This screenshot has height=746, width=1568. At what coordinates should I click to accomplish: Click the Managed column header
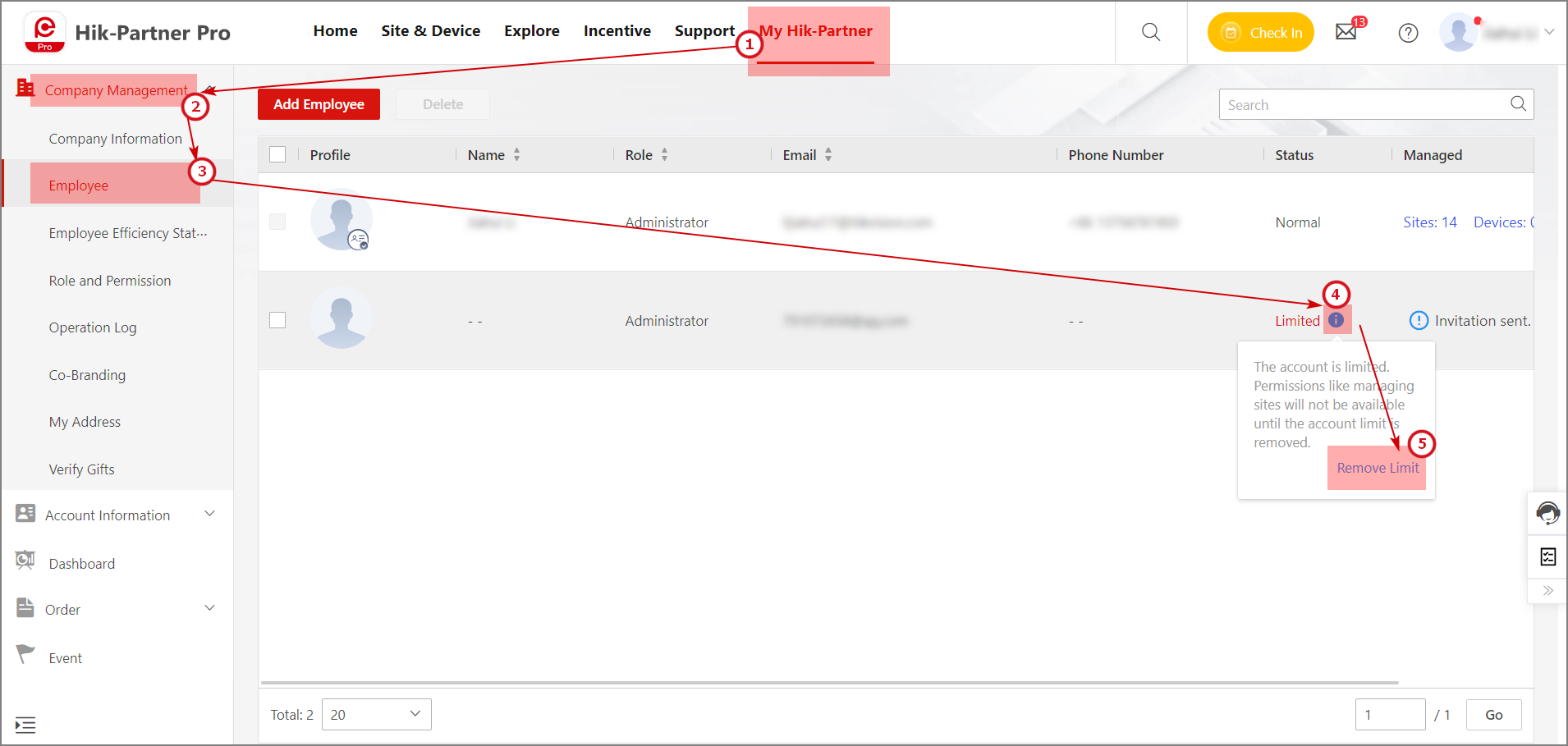point(1433,155)
